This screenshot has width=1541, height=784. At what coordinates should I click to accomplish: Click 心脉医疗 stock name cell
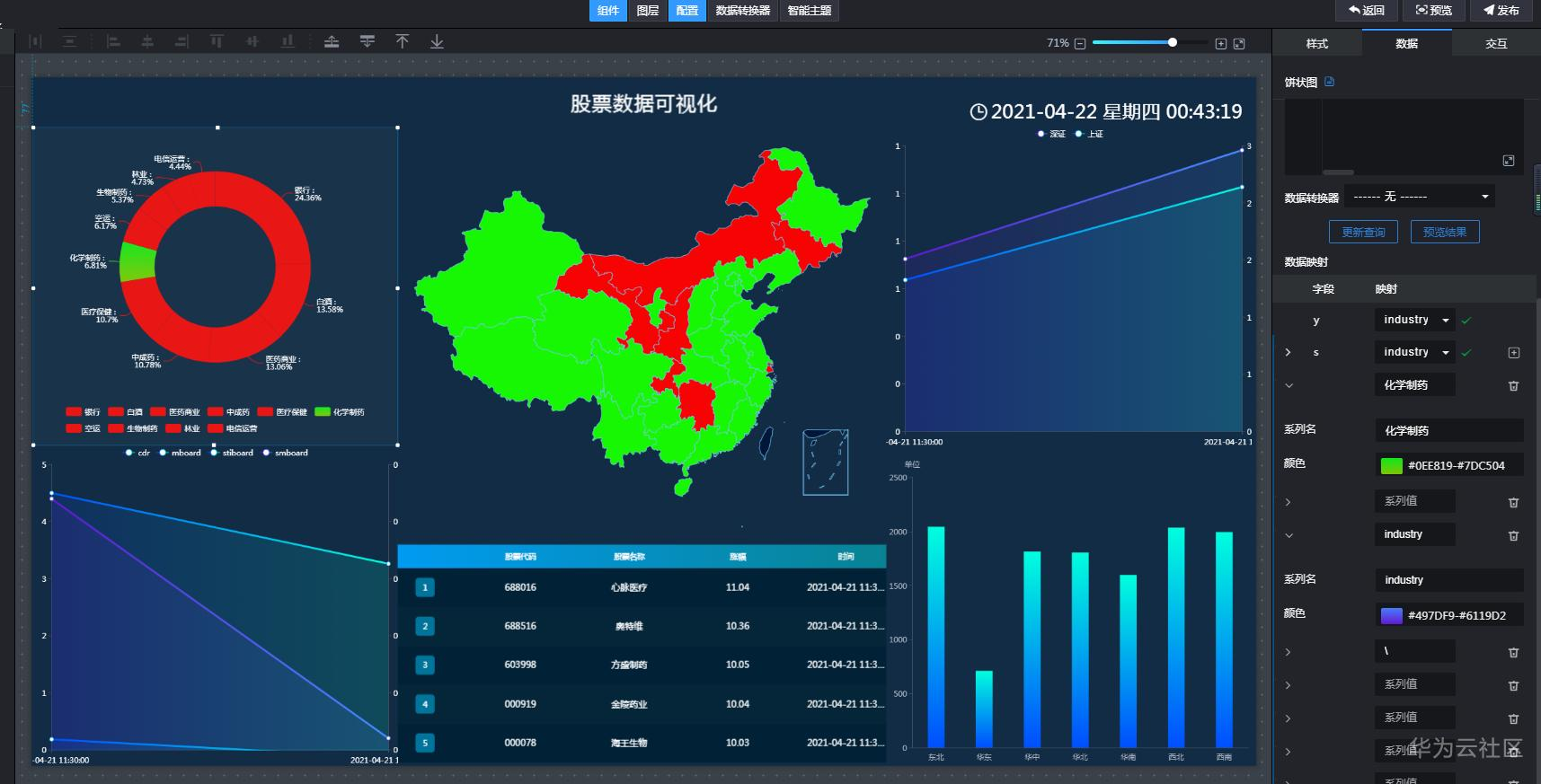[629, 587]
